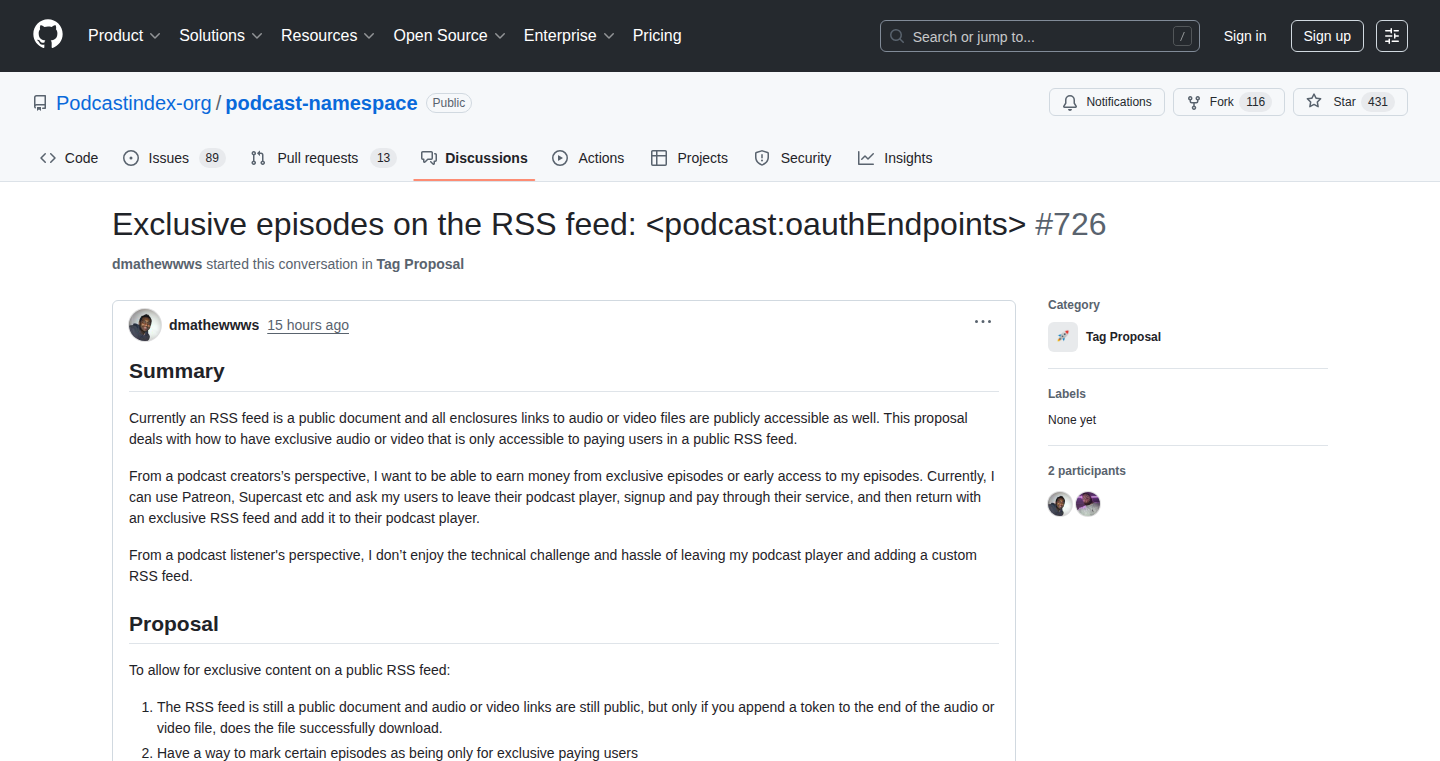Click the Category sidebar heading

click(1074, 305)
